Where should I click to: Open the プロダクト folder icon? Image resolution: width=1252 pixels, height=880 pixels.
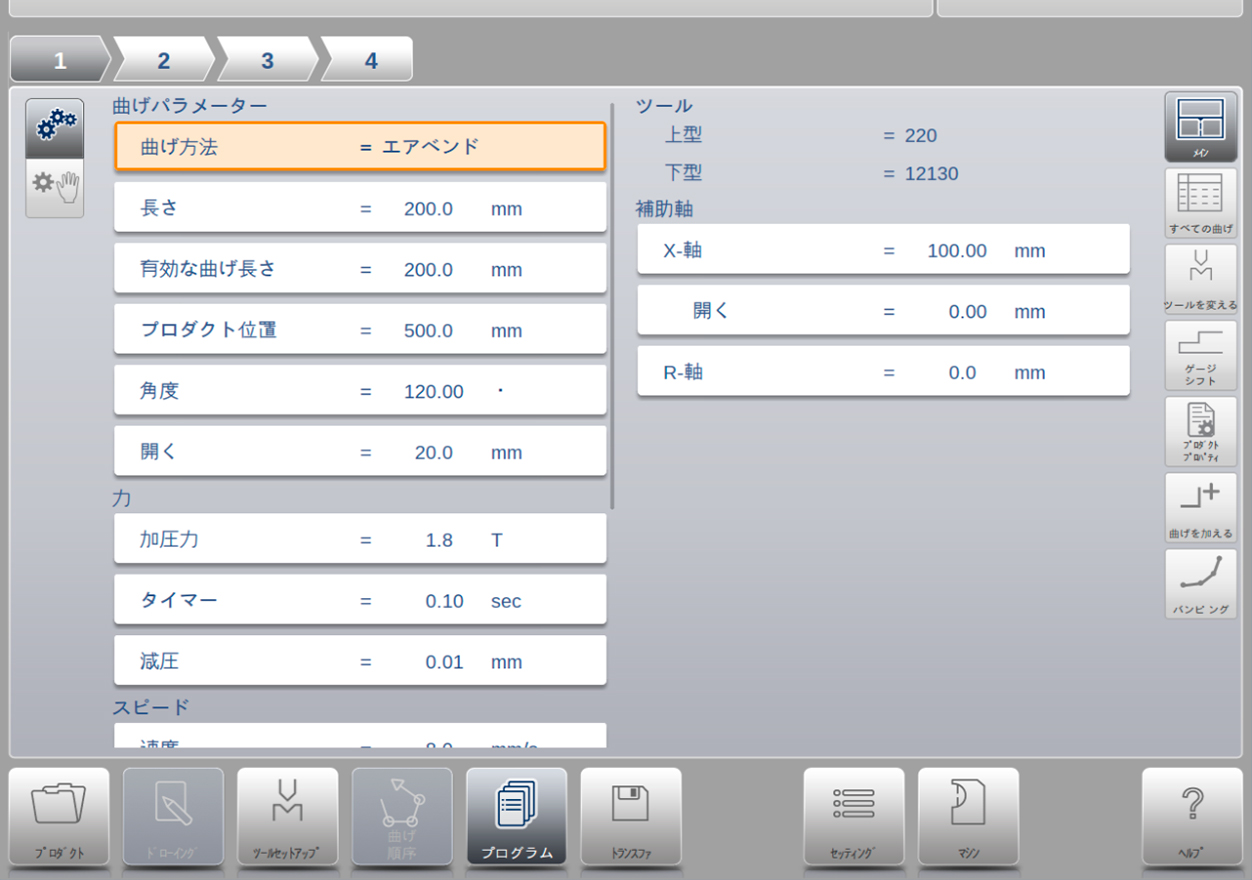[59, 816]
